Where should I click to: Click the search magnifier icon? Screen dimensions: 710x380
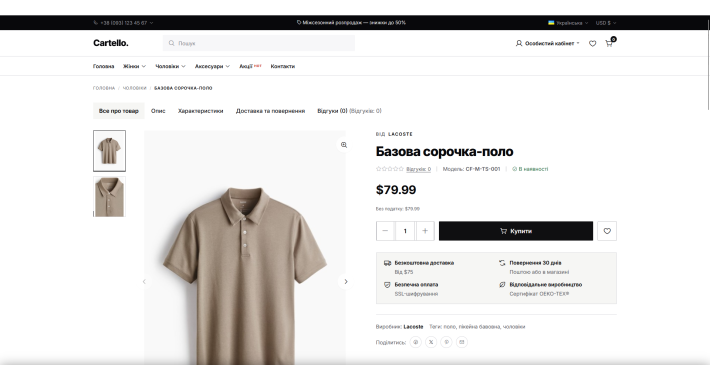click(172, 43)
